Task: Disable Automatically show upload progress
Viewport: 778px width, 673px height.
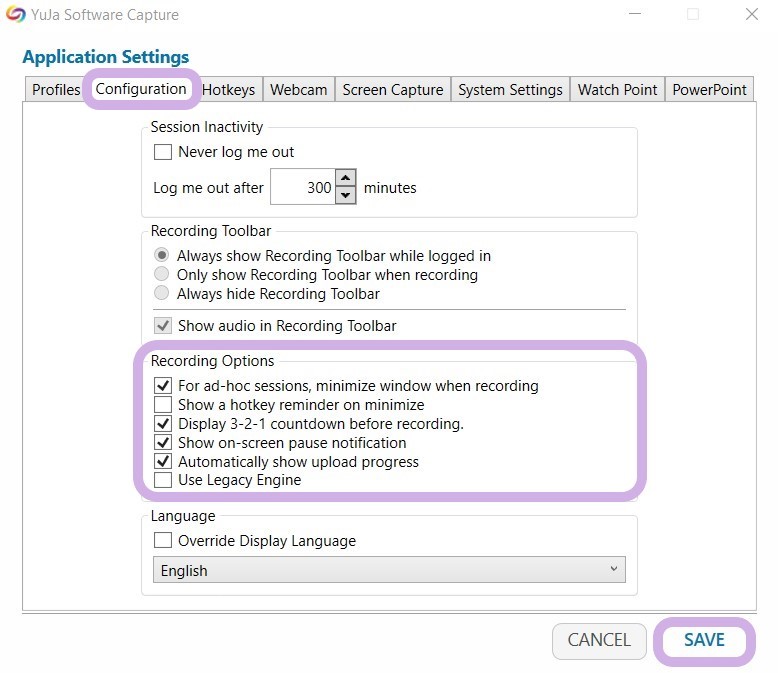Action: coord(163,462)
